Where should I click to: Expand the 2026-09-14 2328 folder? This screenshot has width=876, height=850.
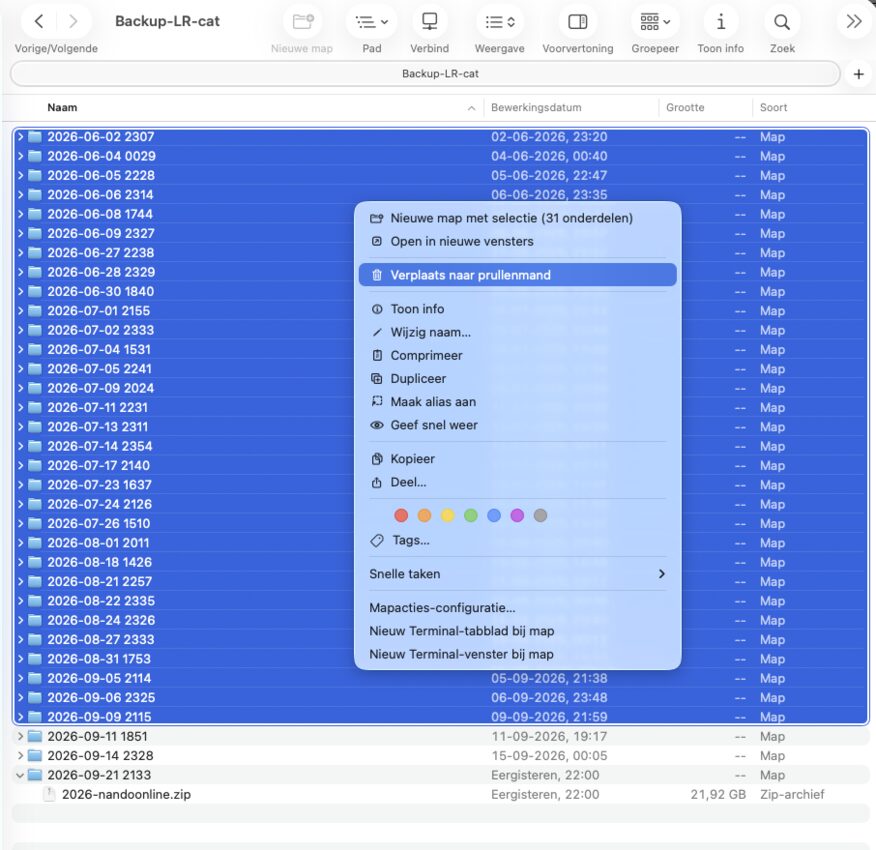(20, 756)
